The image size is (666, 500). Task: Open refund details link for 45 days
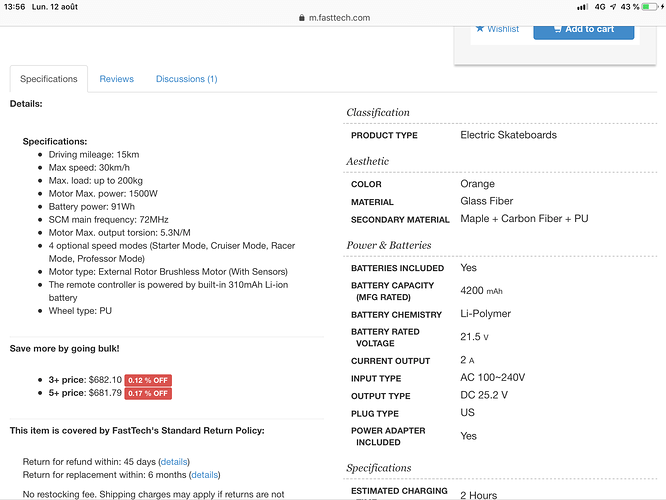(174, 462)
